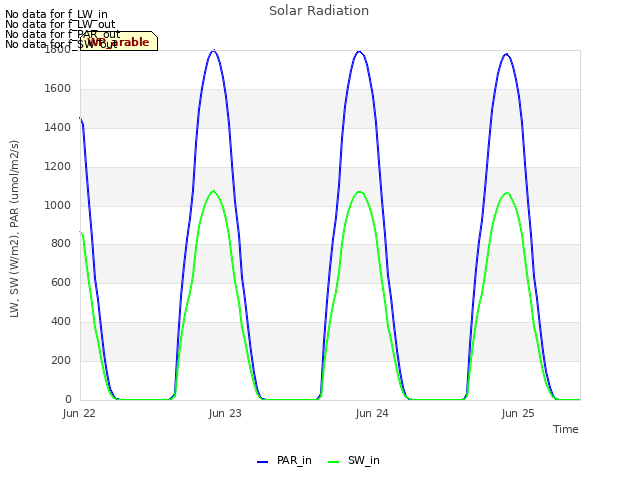Click the 1600 y-axis tick label
This screenshot has width=640, height=480.
58,89
